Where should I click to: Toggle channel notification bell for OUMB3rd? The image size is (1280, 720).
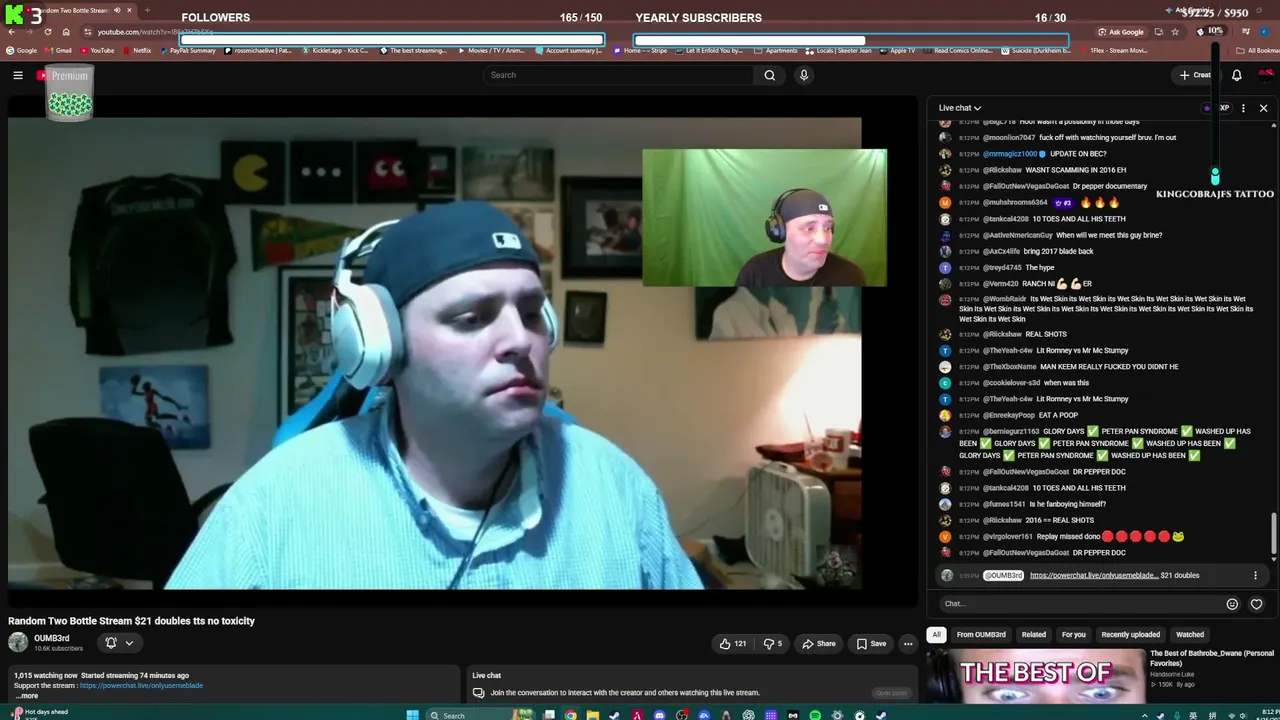tap(111, 643)
